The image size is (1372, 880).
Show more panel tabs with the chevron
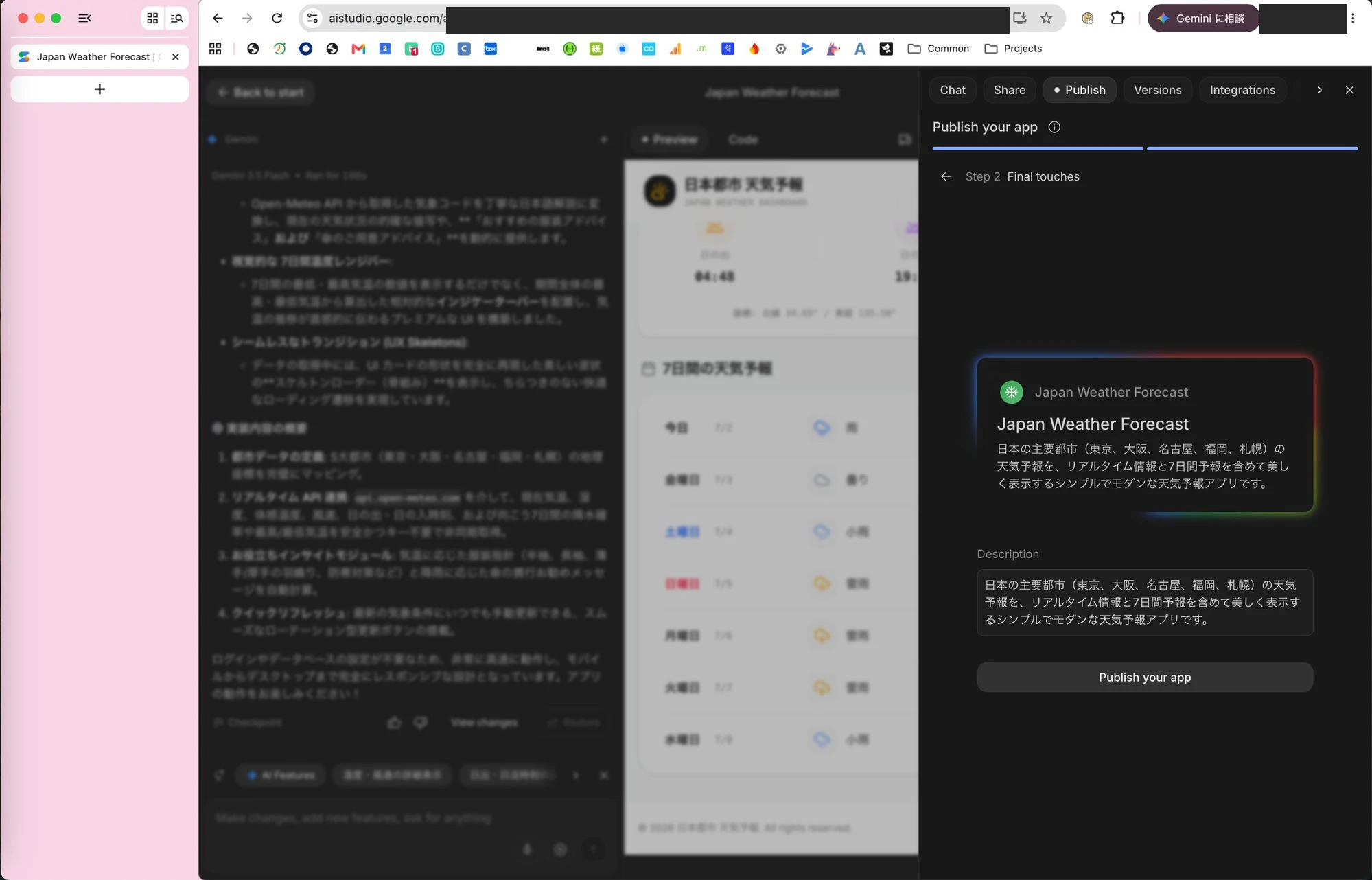point(1319,90)
